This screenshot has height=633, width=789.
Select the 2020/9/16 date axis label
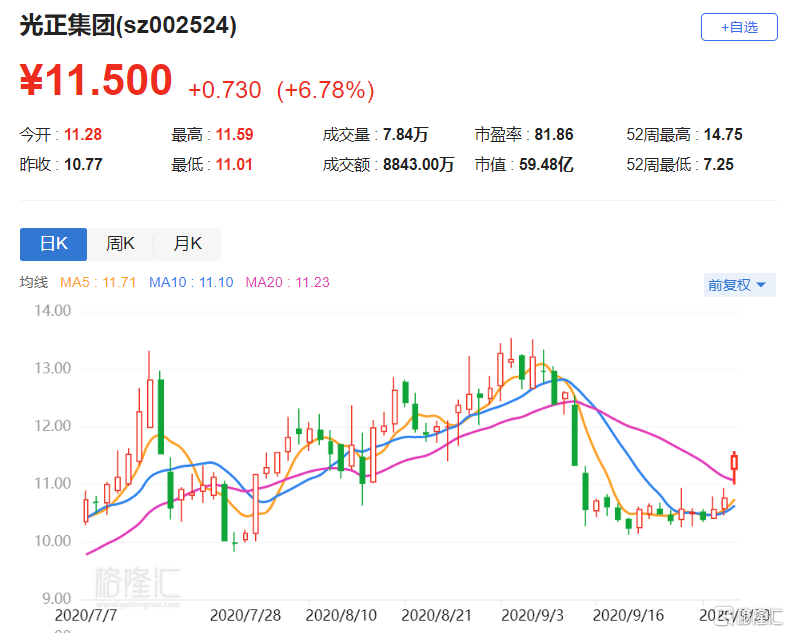[628, 615]
